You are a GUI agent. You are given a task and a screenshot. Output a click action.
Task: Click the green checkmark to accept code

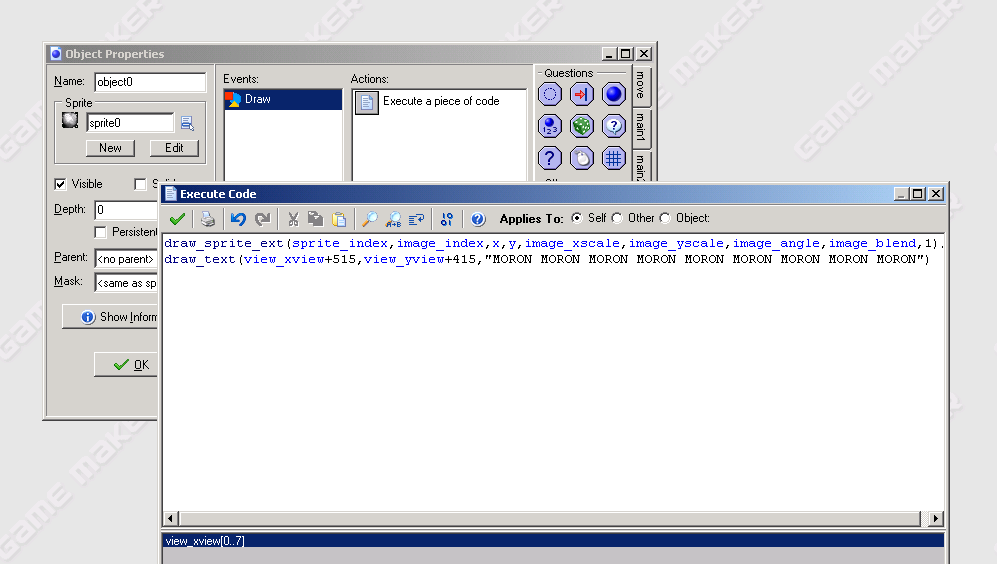point(177,219)
